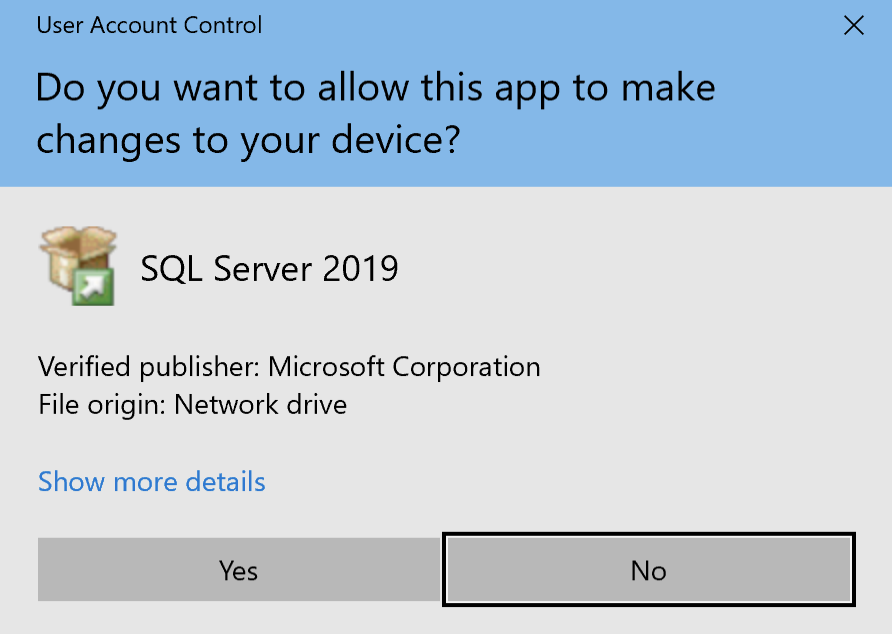Image resolution: width=892 pixels, height=634 pixels.
Task: Click the 'changes to your device?' heading line
Action: tap(248, 141)
